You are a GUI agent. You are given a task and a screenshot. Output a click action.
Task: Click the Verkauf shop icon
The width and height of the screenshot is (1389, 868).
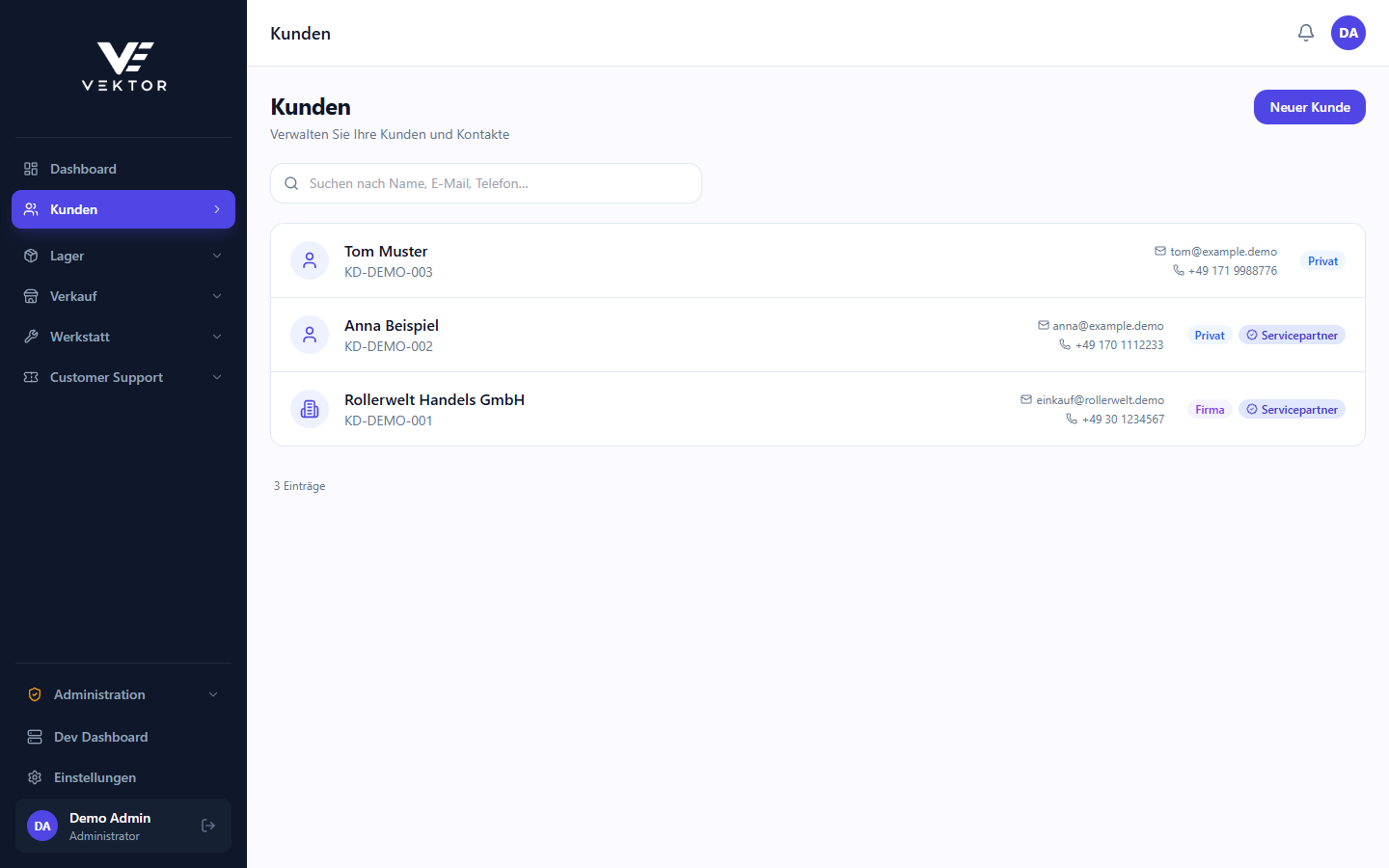click(x=31, y=296)
